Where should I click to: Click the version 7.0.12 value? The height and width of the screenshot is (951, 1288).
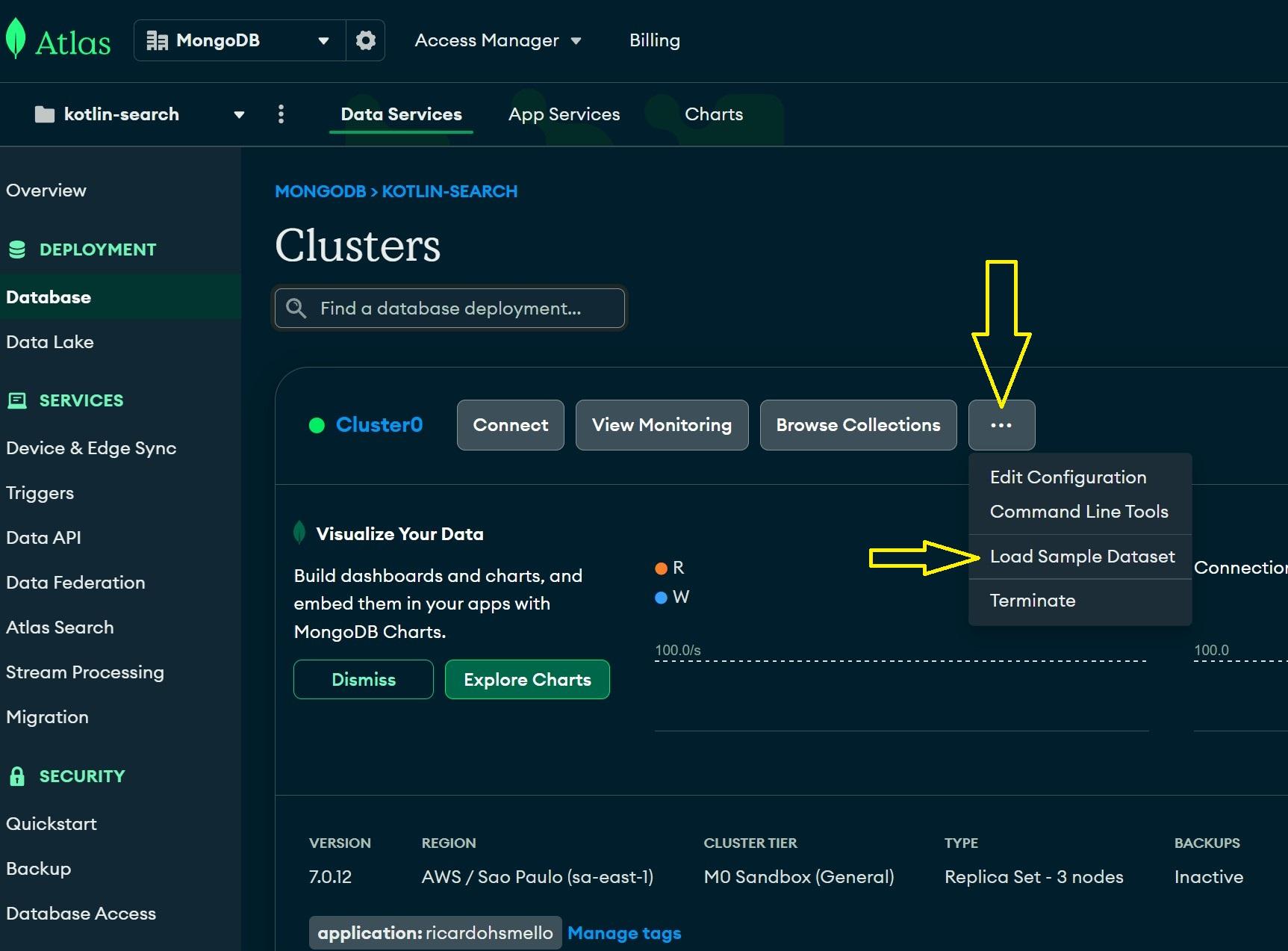click(x=330, y=877)
